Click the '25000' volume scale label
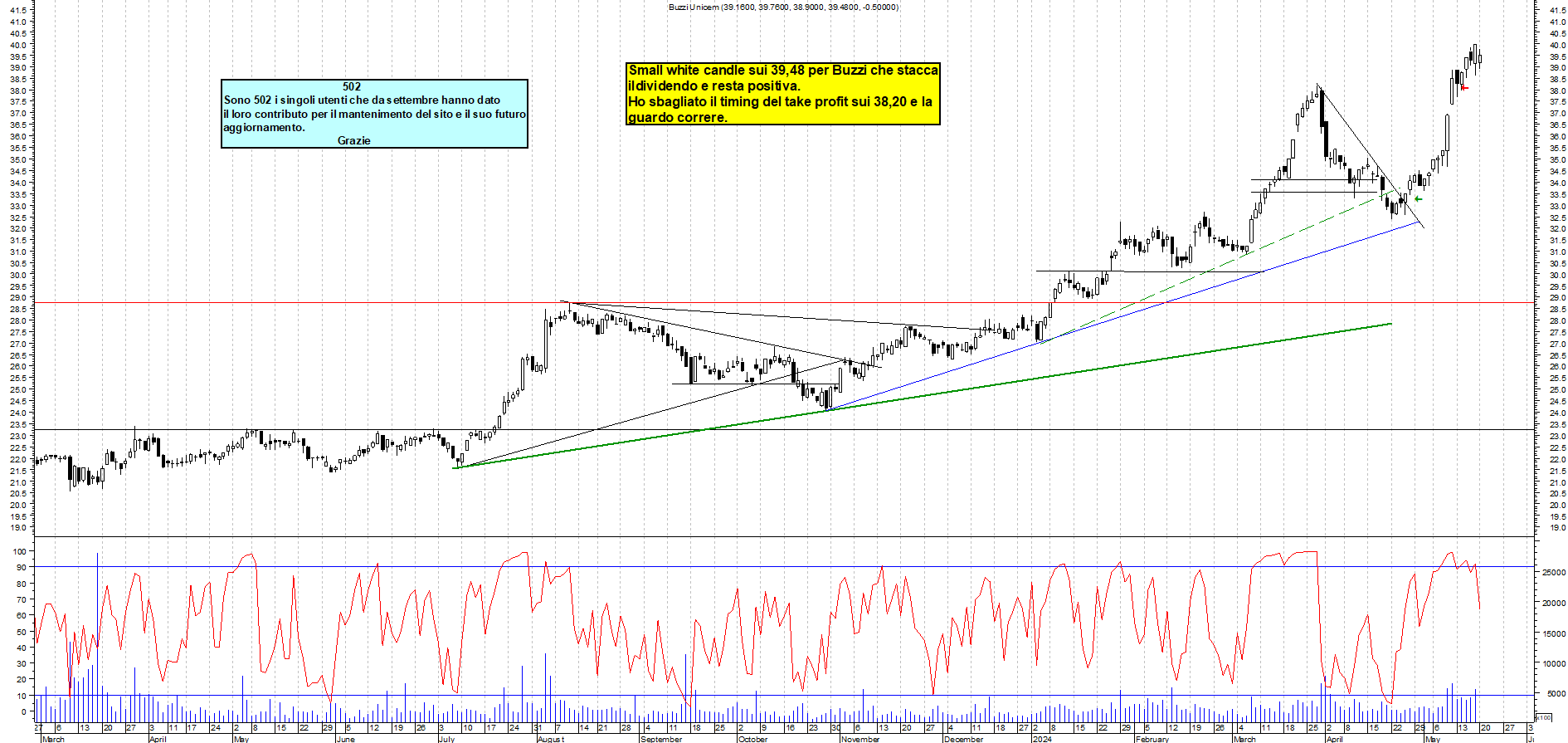Image resolution: width=1568 pixels, height=743 pixels. pos(1554,572)
